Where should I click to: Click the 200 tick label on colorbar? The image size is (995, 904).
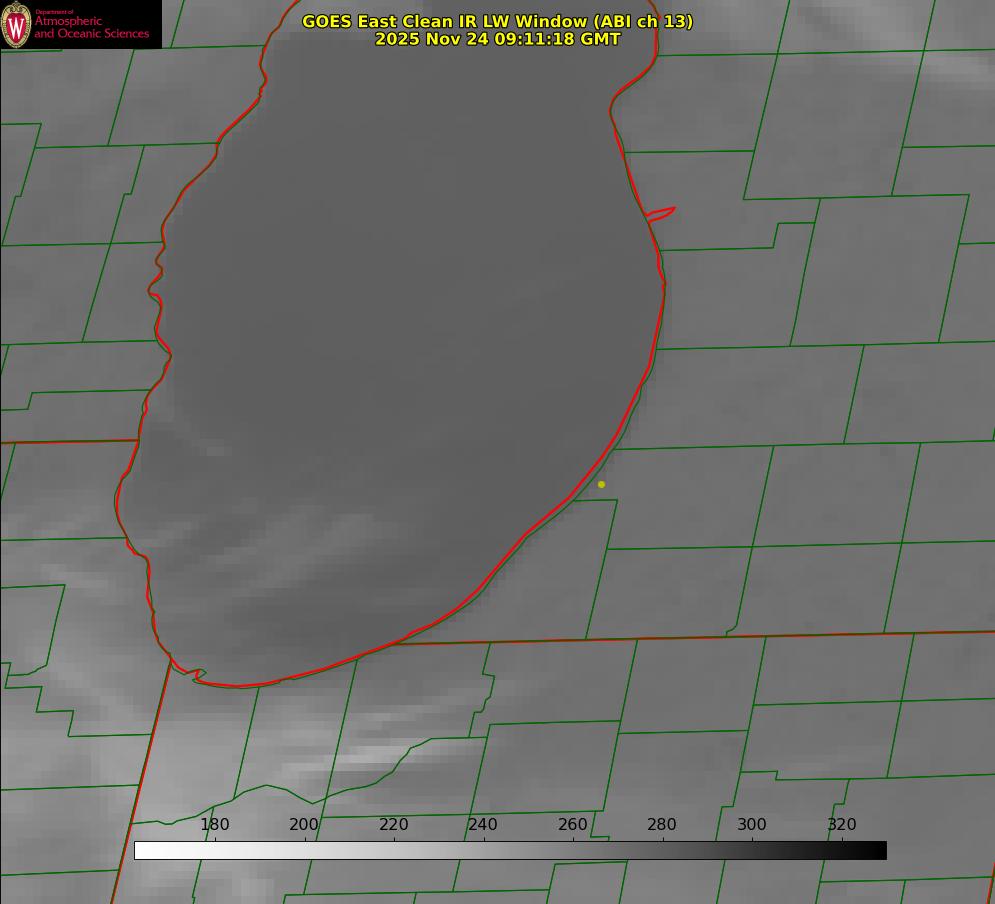click(x=304, y=825)
